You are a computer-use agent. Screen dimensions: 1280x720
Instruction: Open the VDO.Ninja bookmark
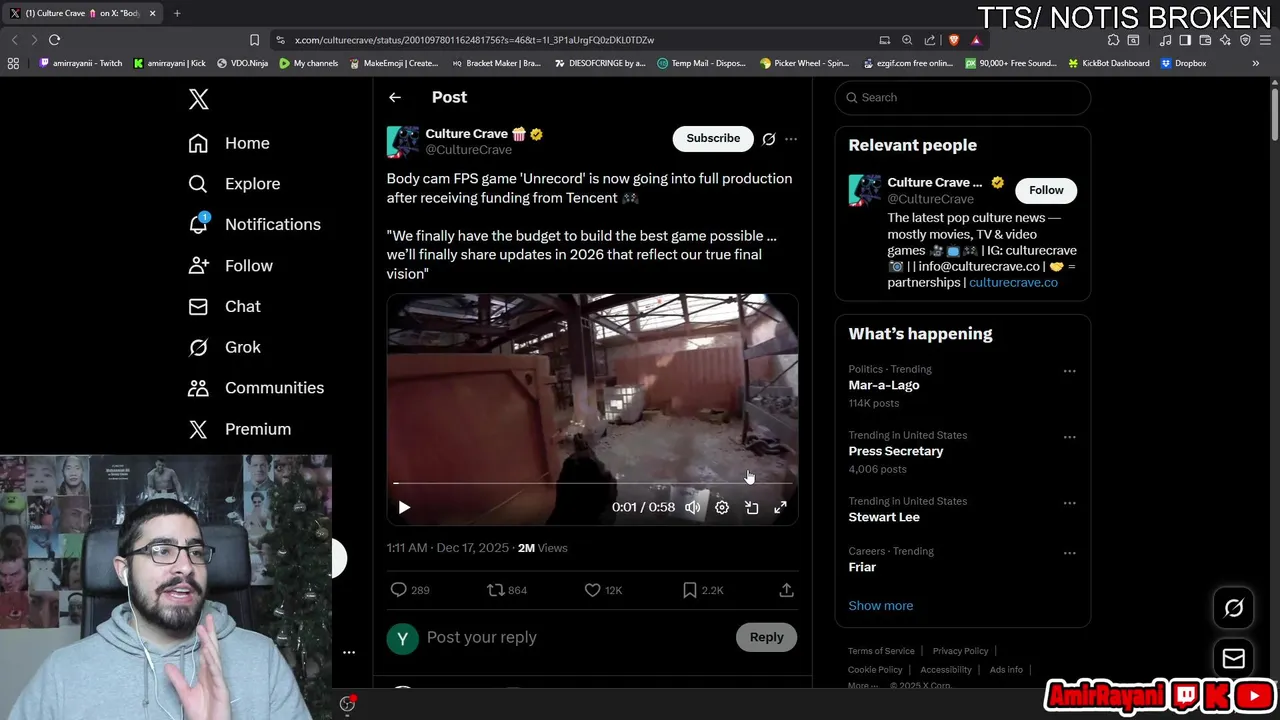242,63
